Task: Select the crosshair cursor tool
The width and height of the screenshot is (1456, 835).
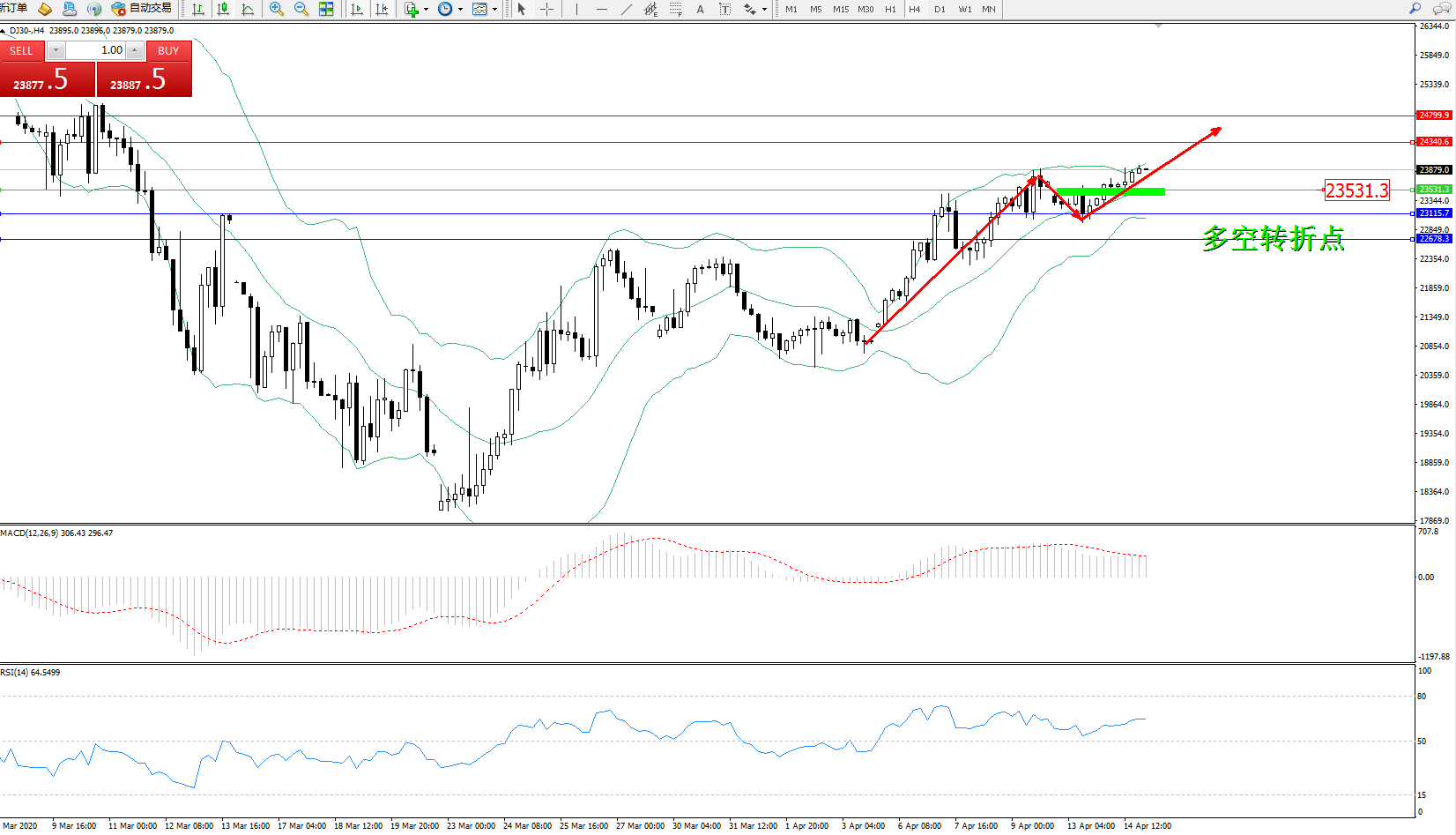Action: coord(546,9)
